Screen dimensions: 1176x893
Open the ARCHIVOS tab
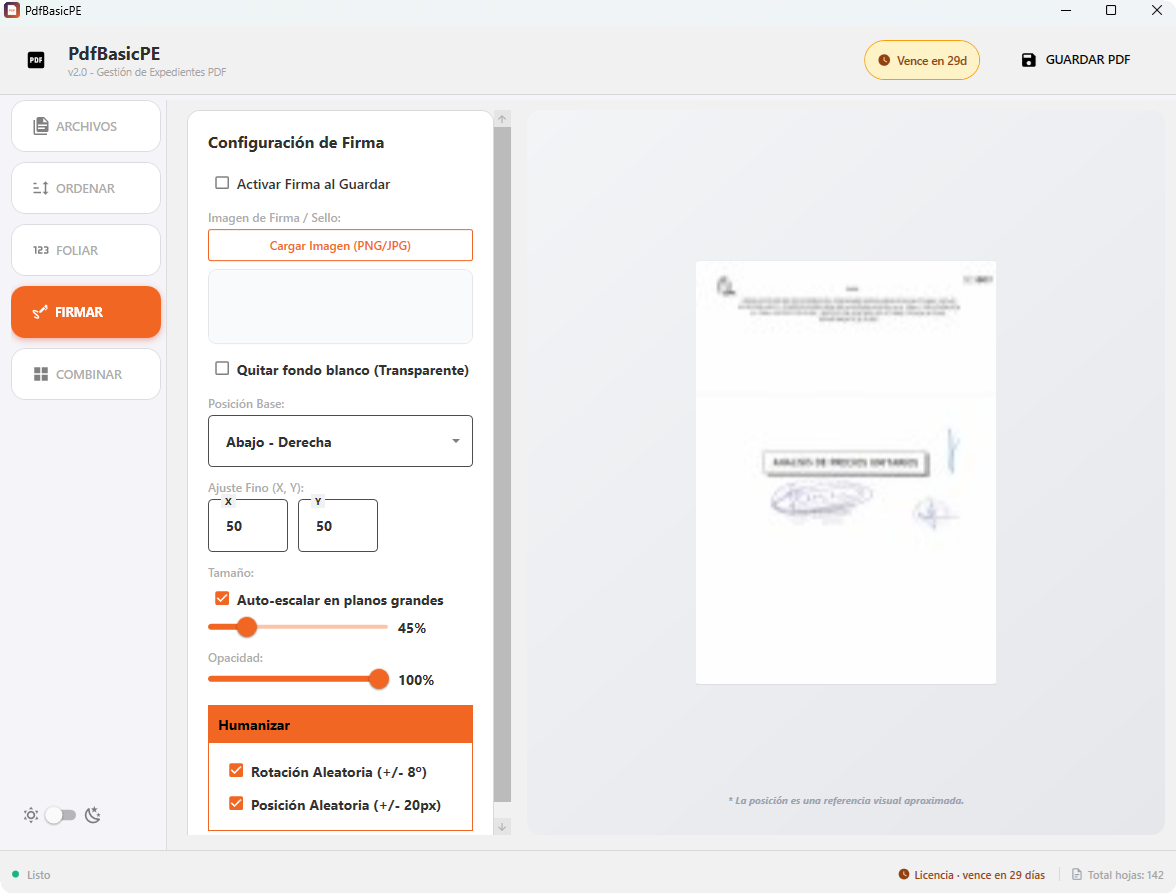coord(86,126)
